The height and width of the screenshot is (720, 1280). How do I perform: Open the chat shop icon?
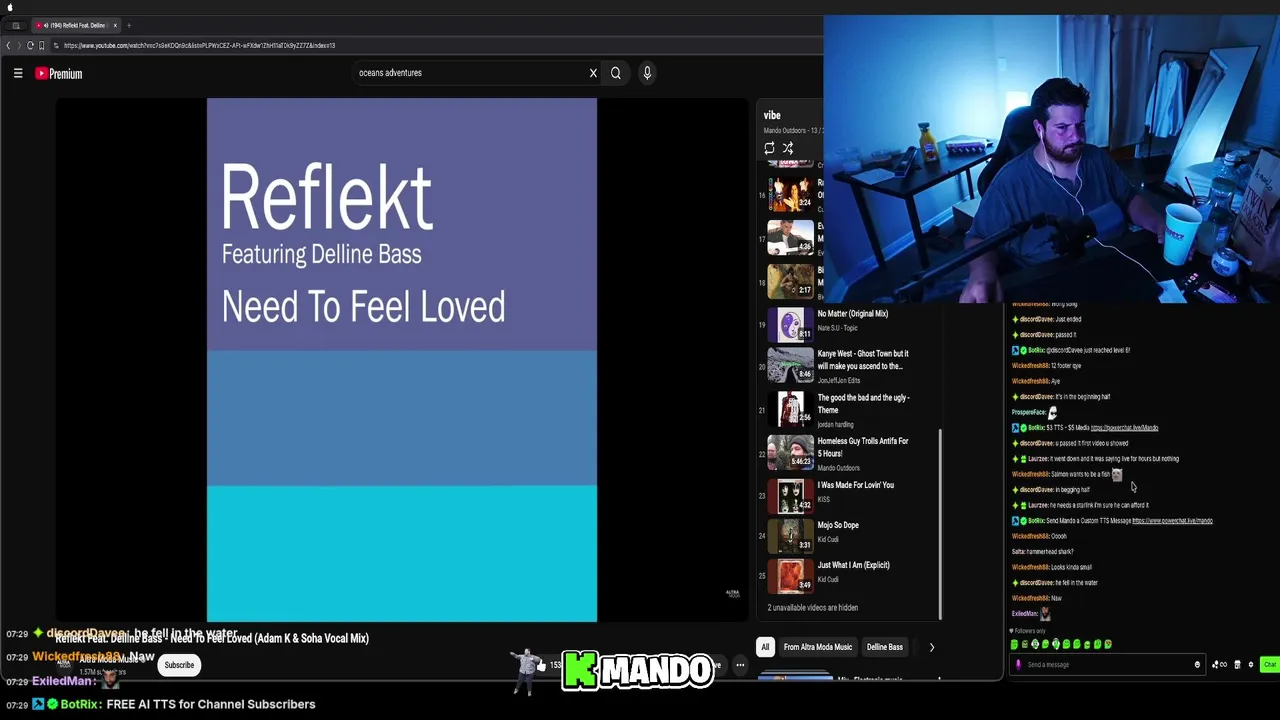tap(1237, 664)
